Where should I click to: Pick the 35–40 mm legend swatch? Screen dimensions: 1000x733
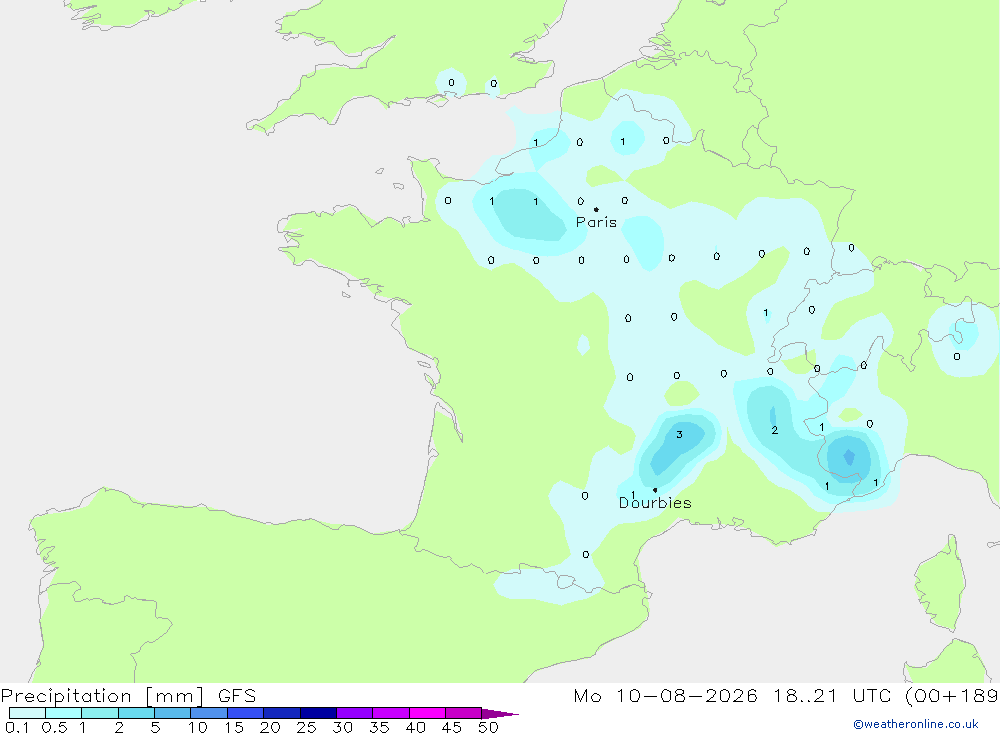click(x=391, y=713)
